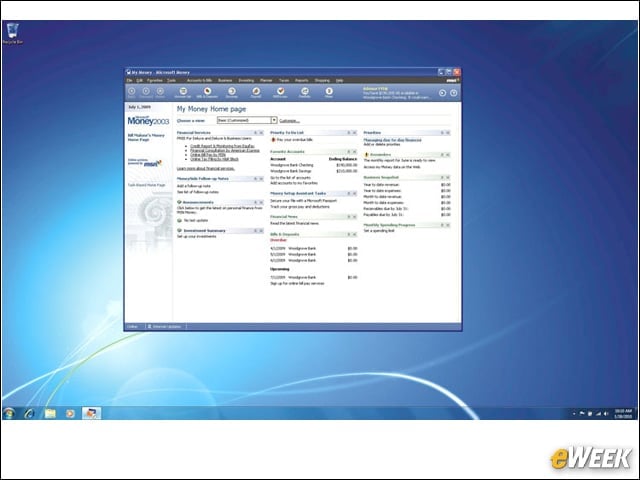Open the File menu
The height and width of the screenshot is (480, 640).
(x=129, y=80)
